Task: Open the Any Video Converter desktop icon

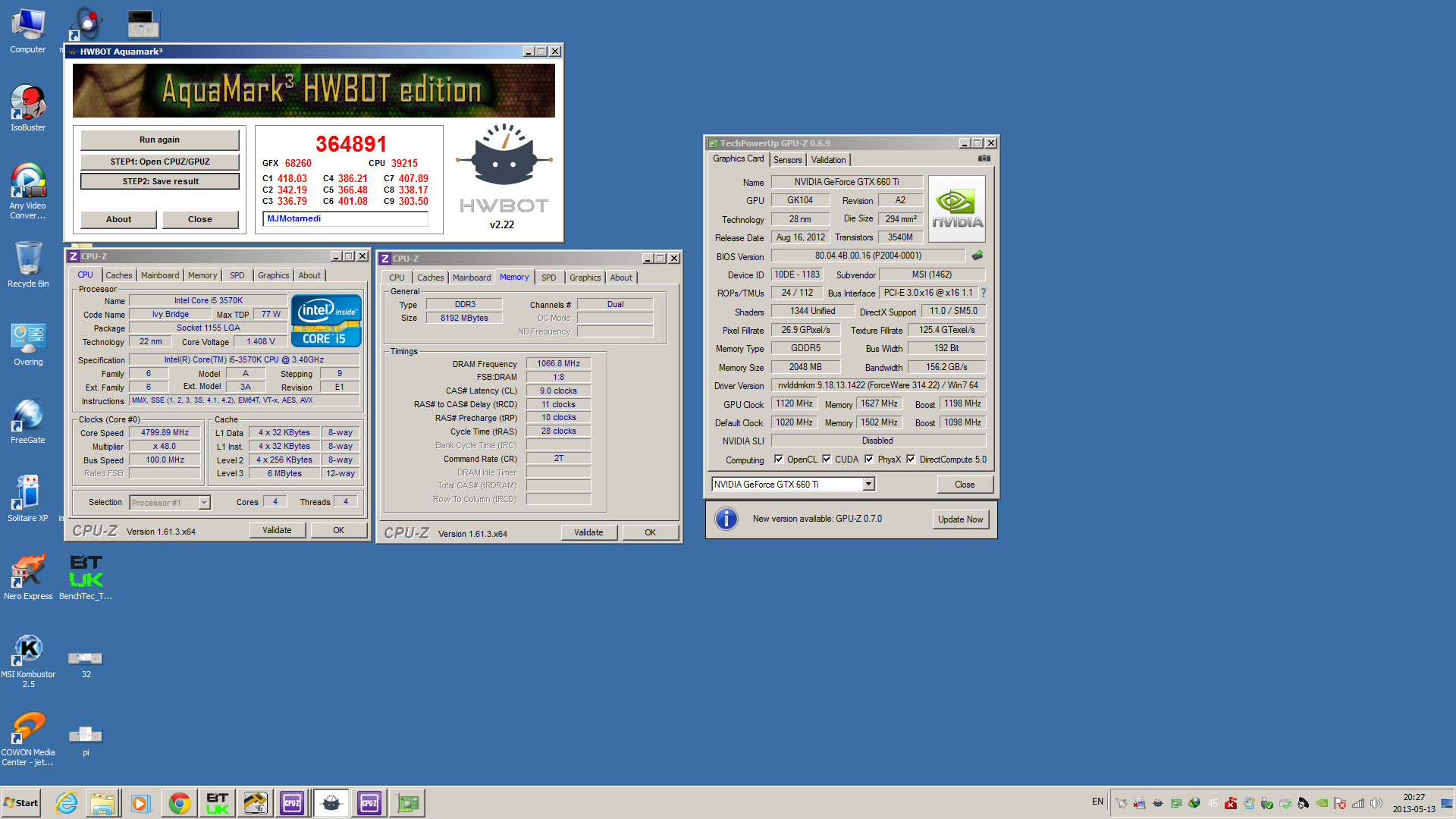Action: (28, 190)
